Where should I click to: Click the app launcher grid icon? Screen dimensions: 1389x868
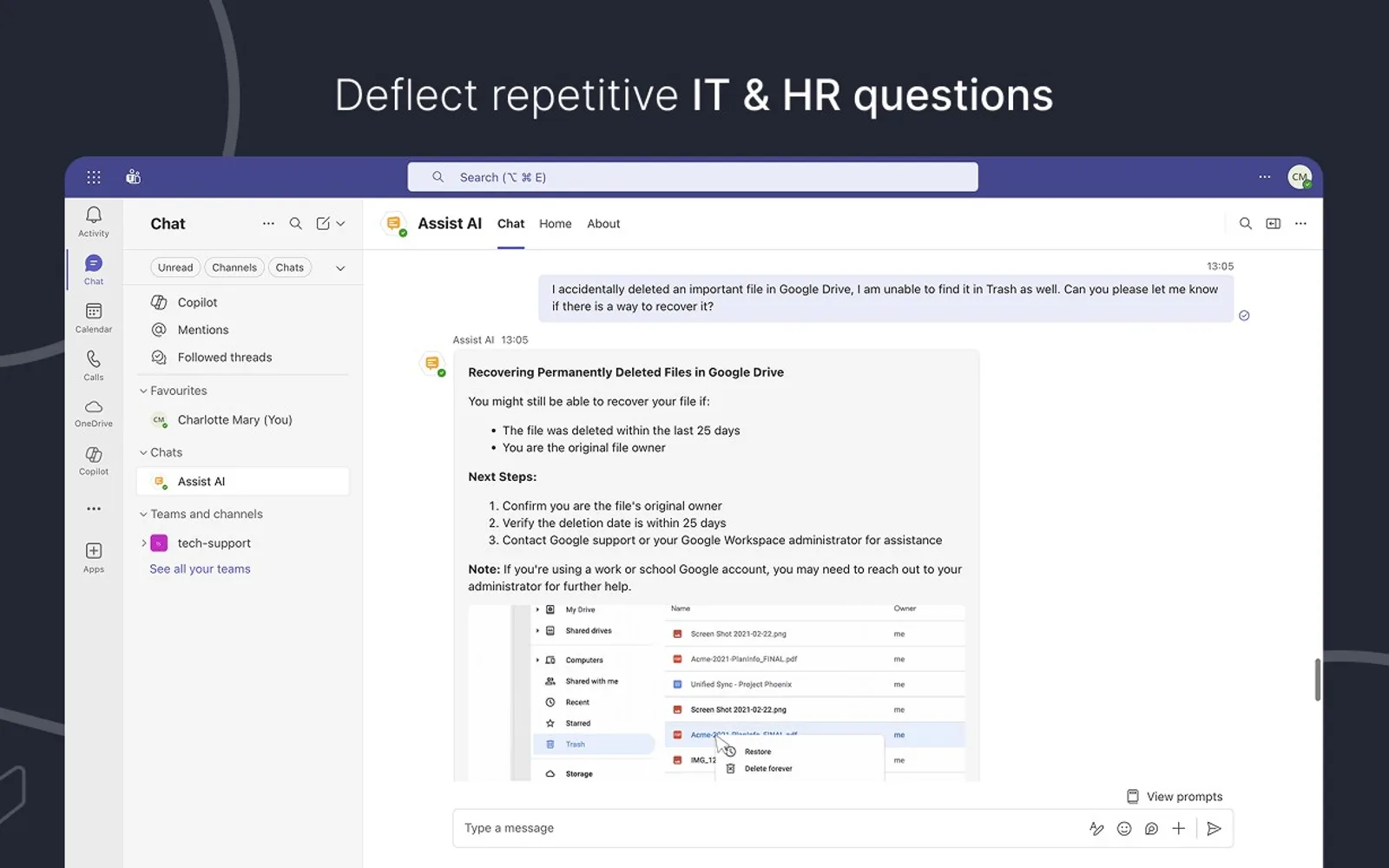coord(94,177)
